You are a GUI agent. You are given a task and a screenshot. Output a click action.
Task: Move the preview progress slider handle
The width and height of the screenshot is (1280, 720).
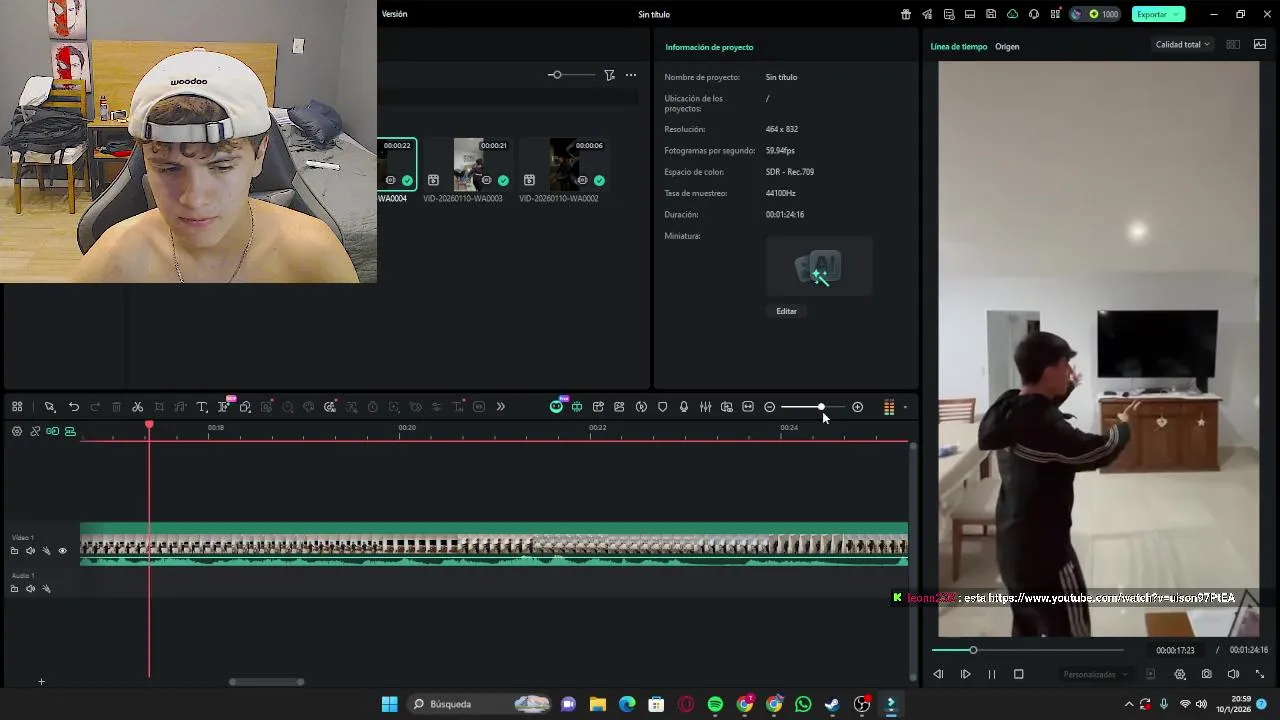pyautogui.click(x=973, y=650)
